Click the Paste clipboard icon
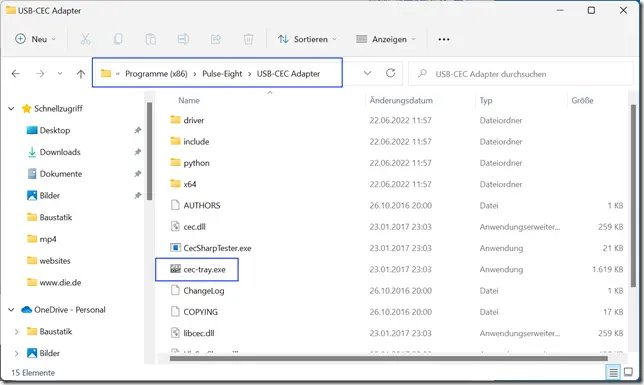The height and width of the screenshot is (385, 644). [x=150, y=39]
